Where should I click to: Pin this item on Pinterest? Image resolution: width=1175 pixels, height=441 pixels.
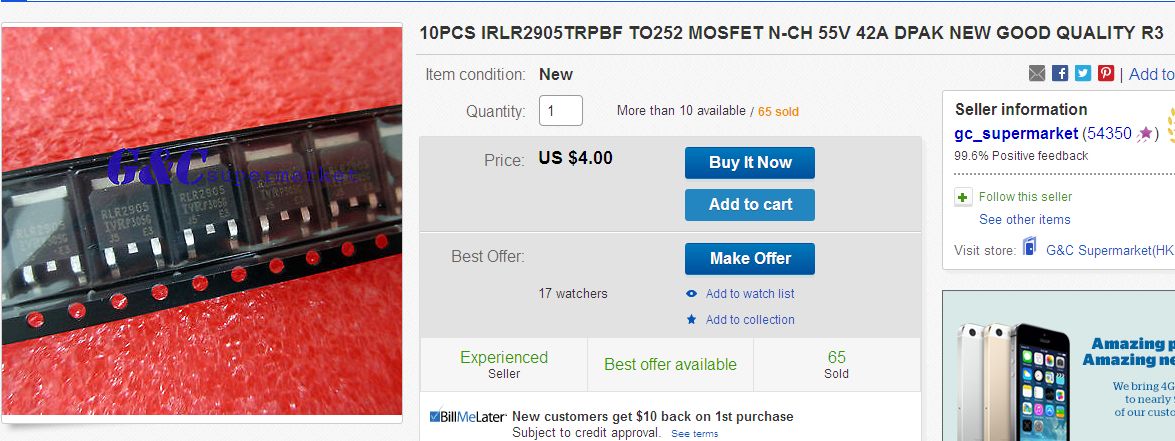[x=1106, y=73]
